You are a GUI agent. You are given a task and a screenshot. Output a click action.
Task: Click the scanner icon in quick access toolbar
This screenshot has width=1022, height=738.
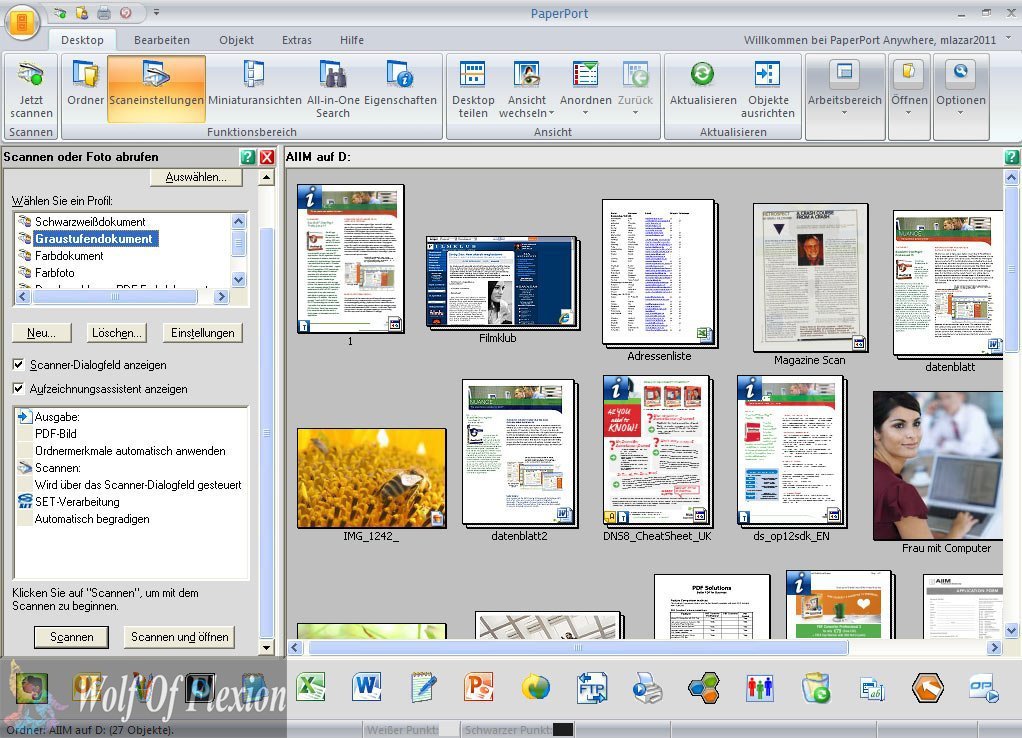60,12
